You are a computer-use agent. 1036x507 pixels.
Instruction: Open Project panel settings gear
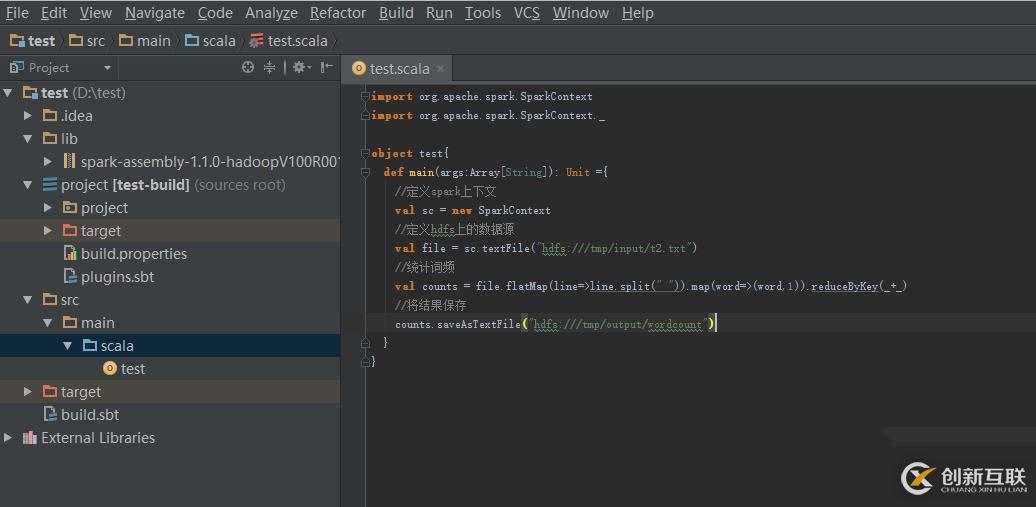tap(301, 67)
